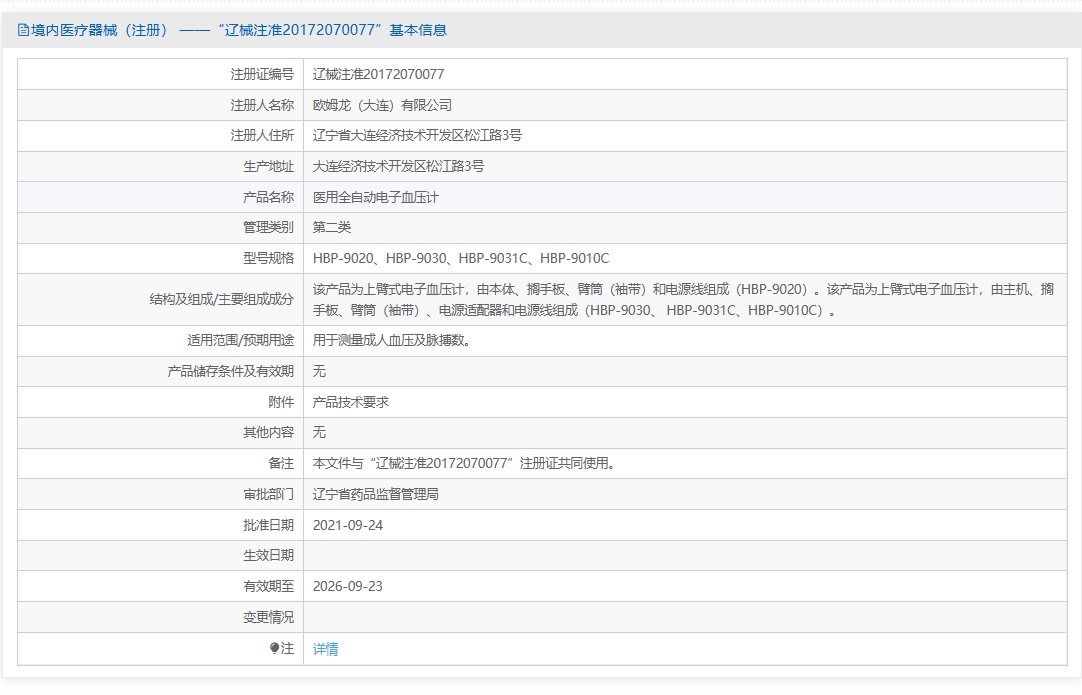Click the 附件 label

pyautogui.click(x=281, y=402)
